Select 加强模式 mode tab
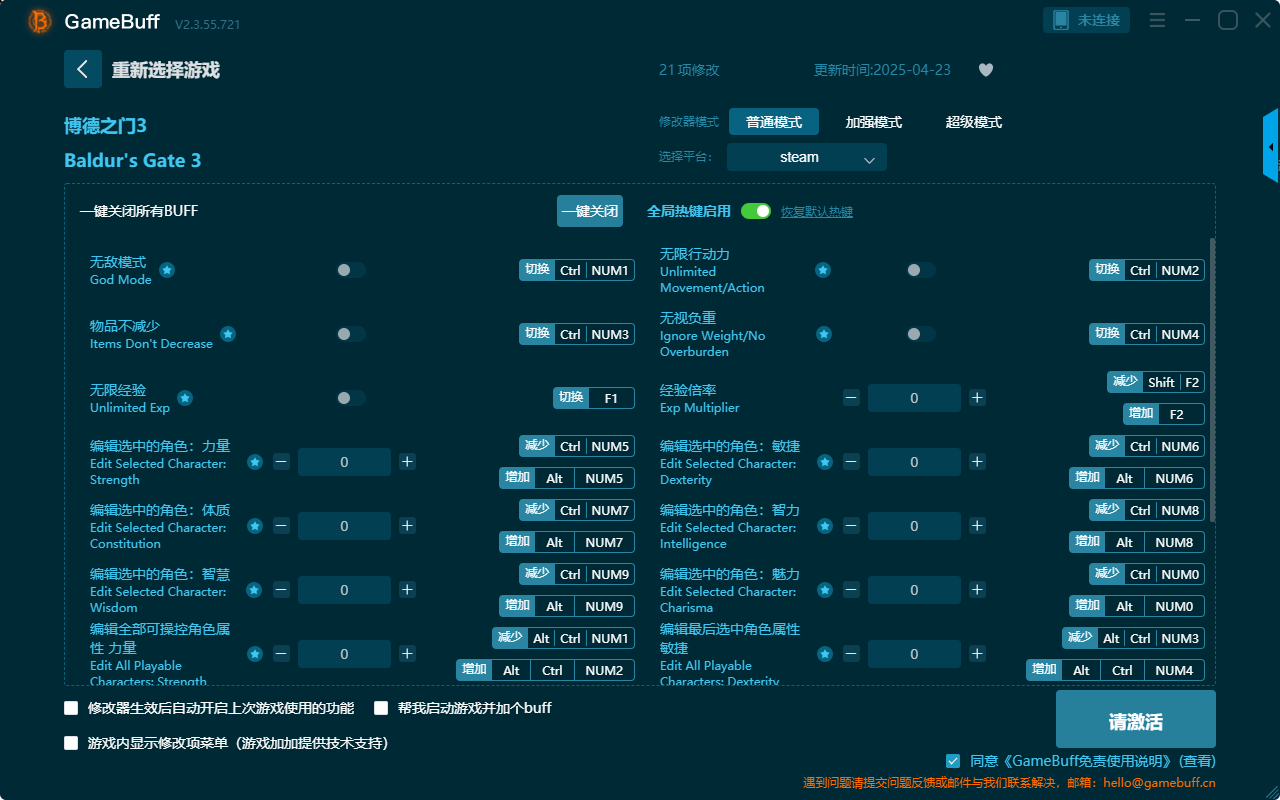 (x=874, y=122)
